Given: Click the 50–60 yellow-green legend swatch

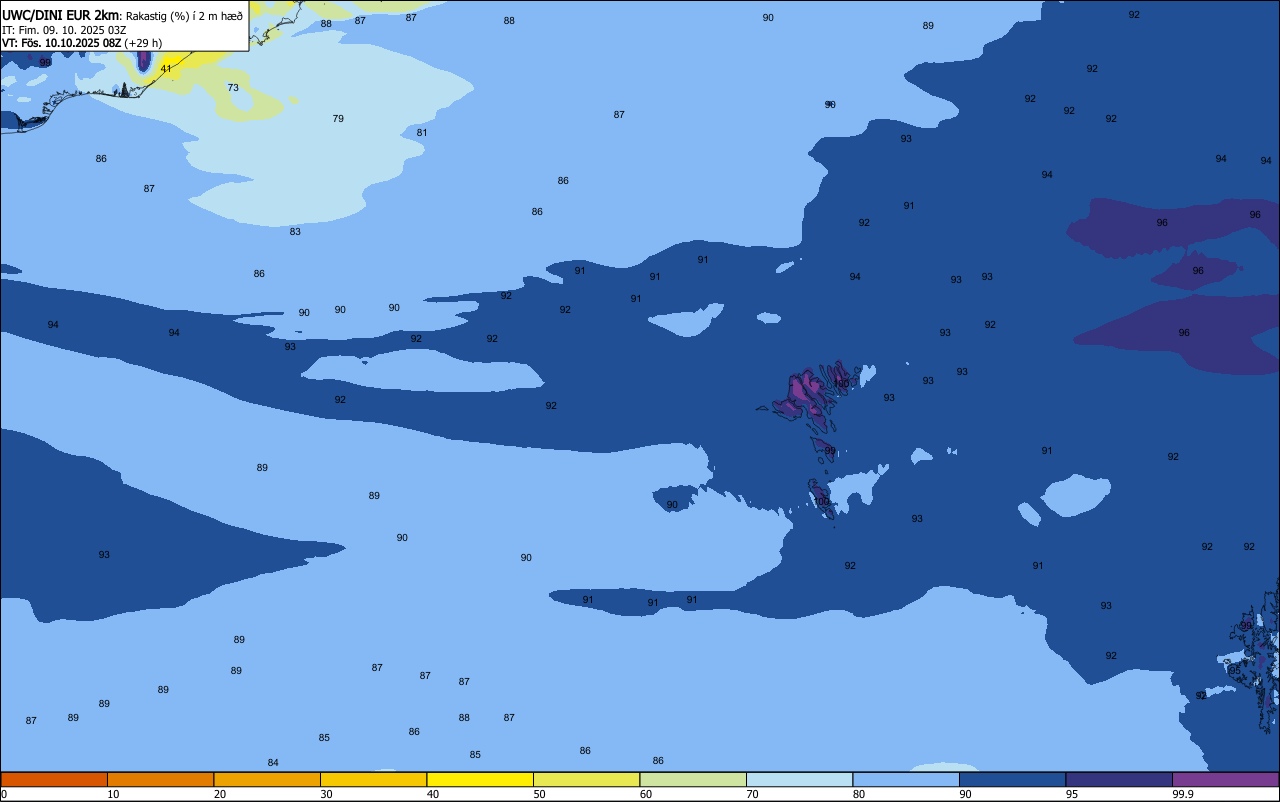Looking at the screenshot, I should click(586, 779).
